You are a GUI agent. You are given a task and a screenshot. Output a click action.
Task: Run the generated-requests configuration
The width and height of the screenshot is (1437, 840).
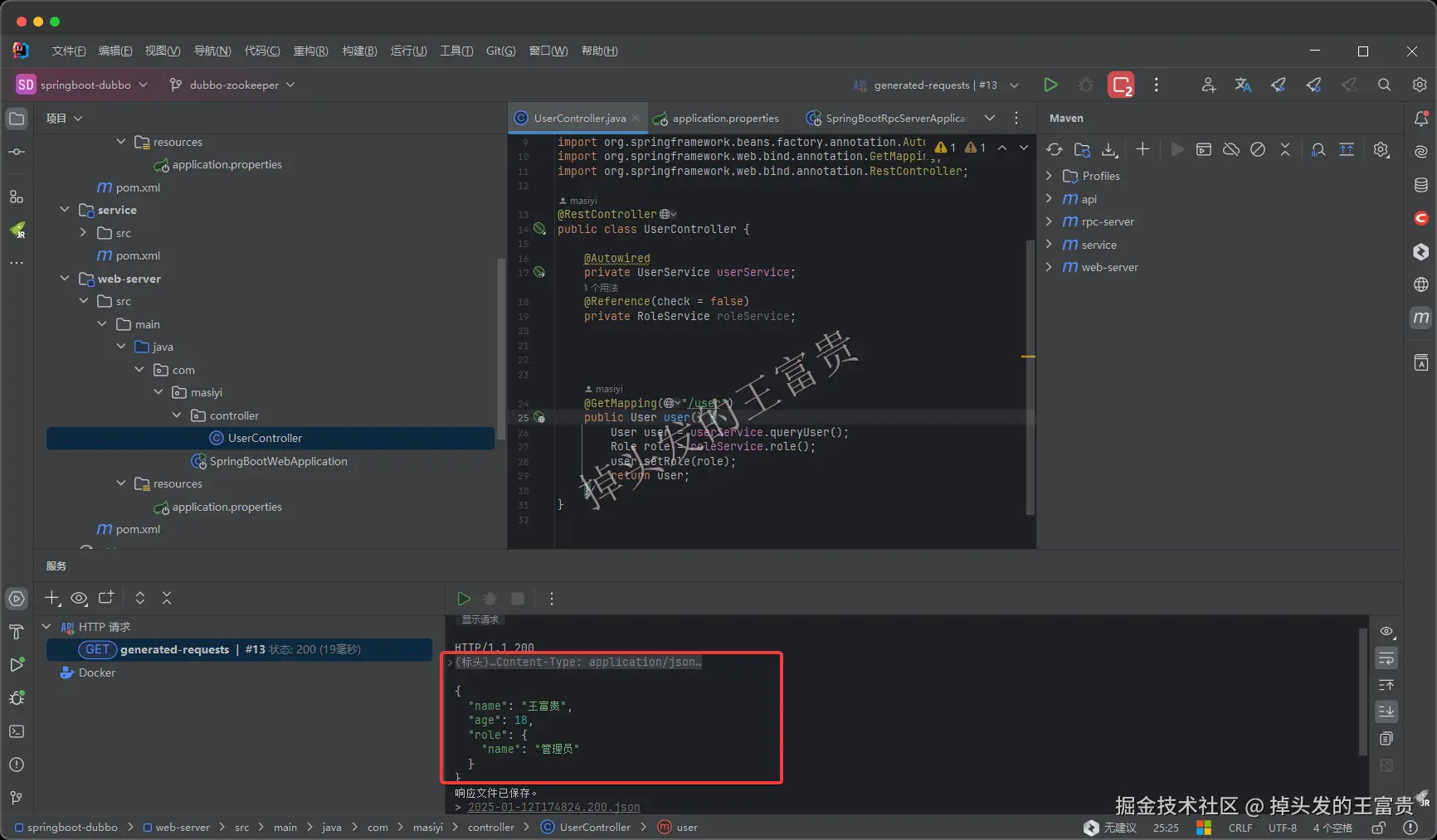1050,85
